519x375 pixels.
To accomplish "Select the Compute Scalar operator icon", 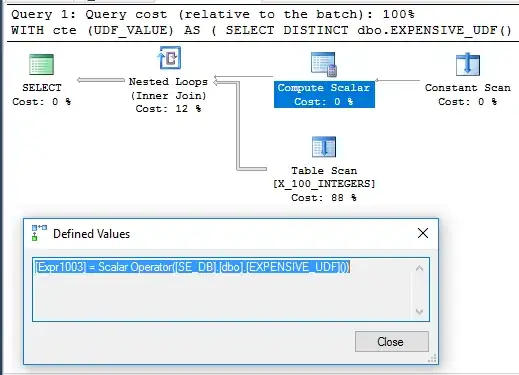I will (x=324, y=64).
